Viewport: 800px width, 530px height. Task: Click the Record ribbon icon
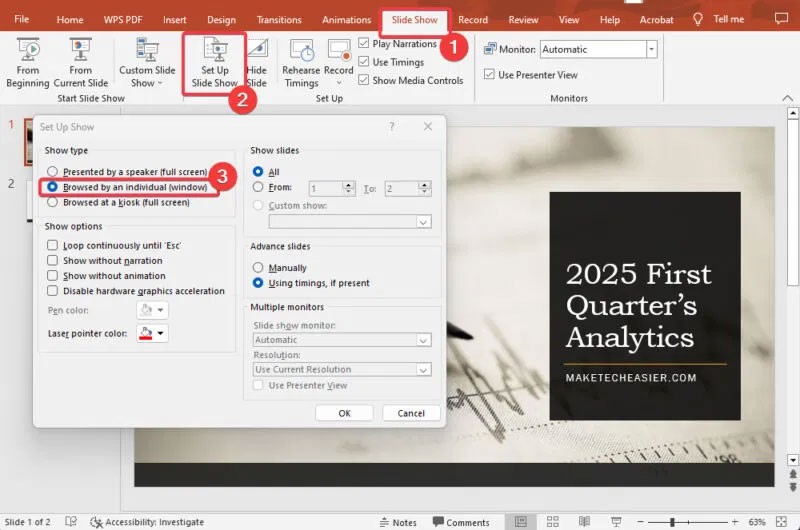point(338,62)
